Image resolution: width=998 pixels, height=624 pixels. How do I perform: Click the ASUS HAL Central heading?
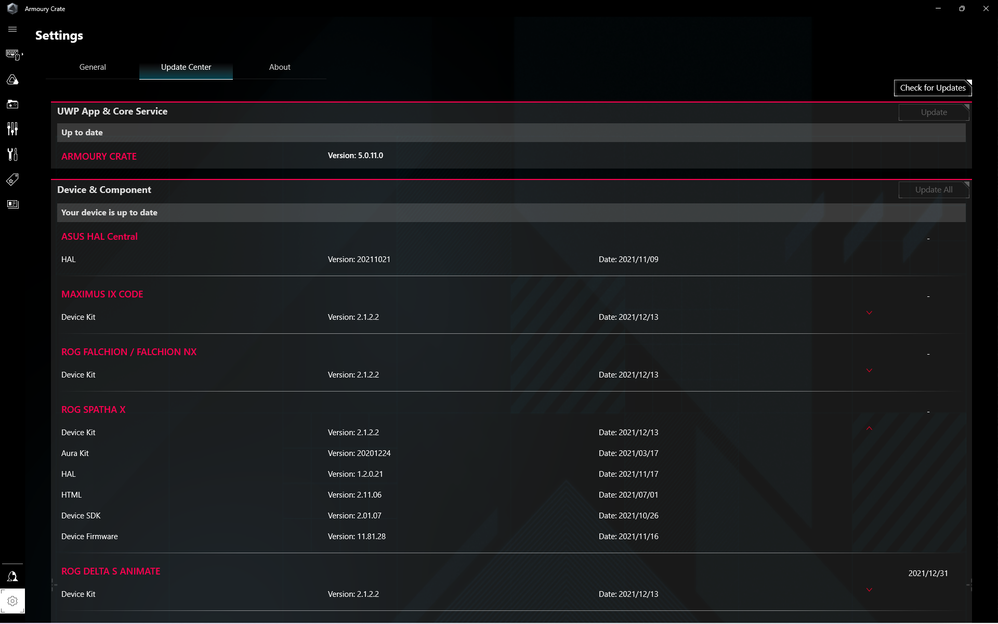[x=99, y=236]
